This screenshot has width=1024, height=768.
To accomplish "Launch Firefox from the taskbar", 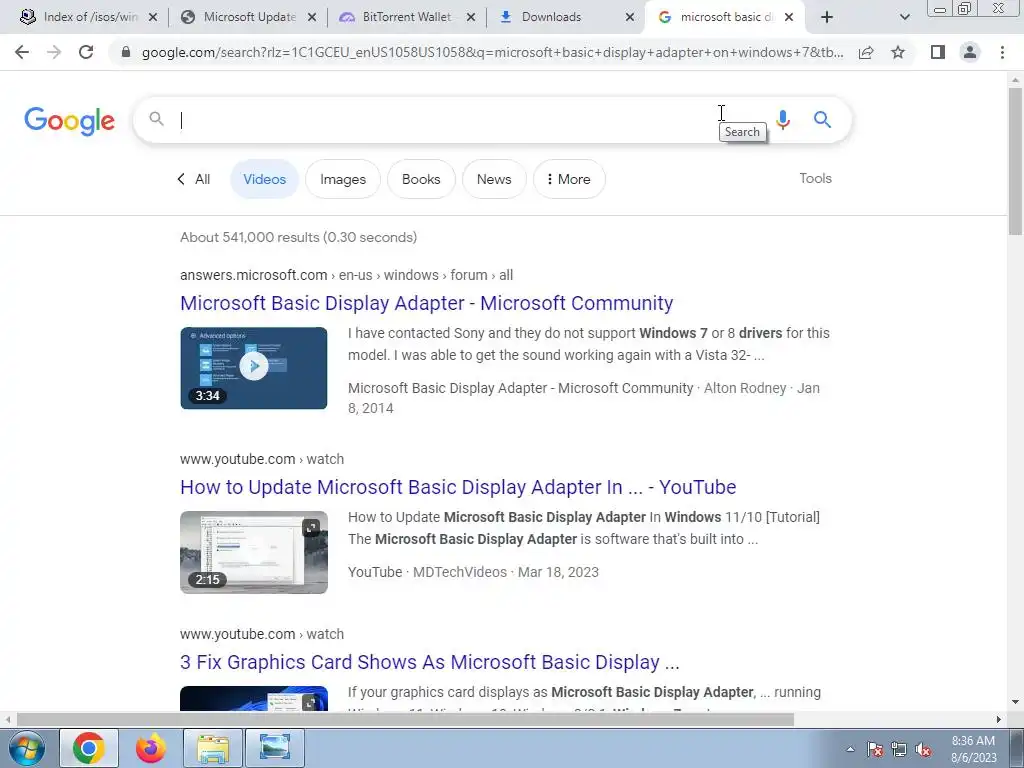I will (151, 748).
